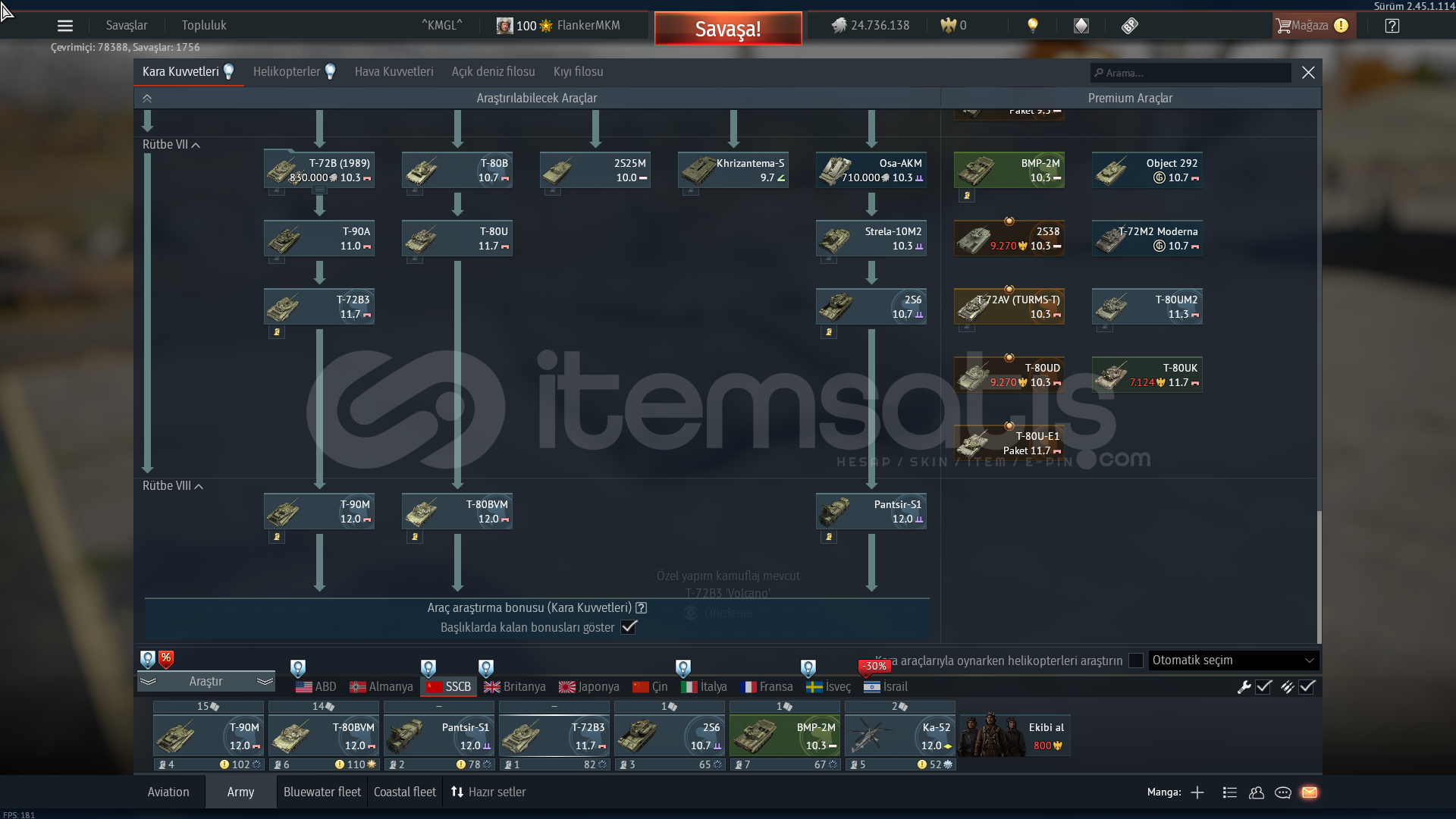Toggle the auto-repair checkmark next to wrench
This screenshot has height=819, width=1456.
pyautogui.click(x=1263, y=687)
